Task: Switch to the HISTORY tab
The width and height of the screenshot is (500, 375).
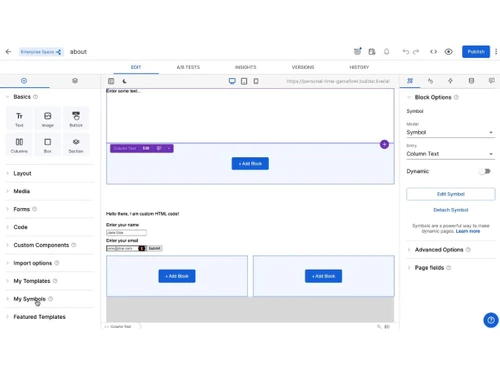Action: [x=359, y=67]
